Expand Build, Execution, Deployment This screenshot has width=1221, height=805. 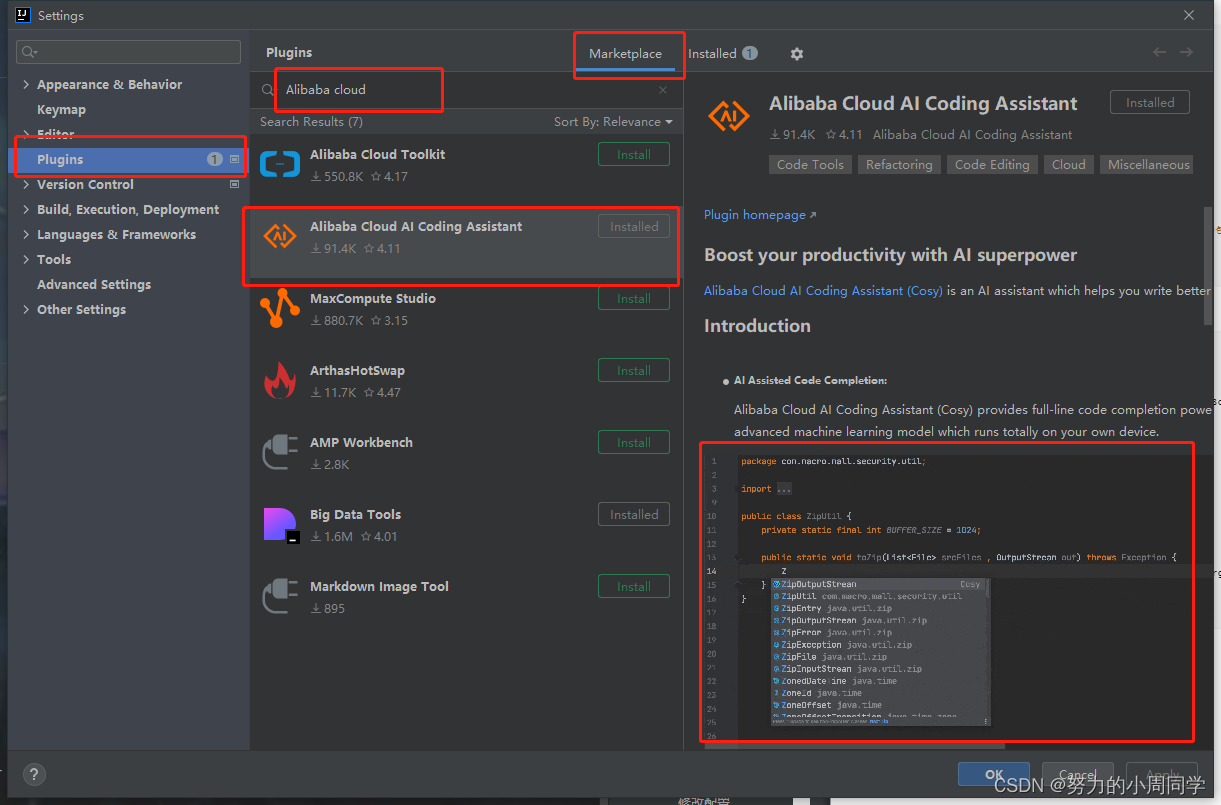point(26,210)
